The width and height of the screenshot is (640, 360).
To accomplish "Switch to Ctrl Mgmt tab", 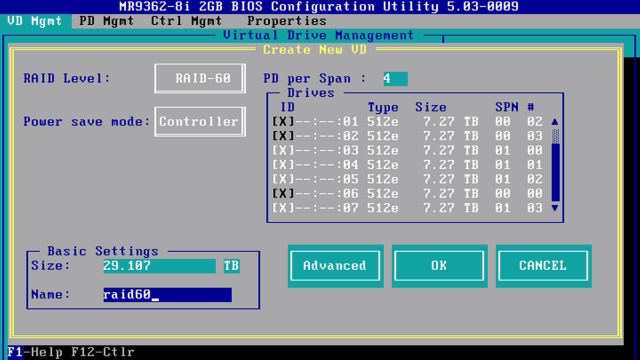I will [187, 21].
